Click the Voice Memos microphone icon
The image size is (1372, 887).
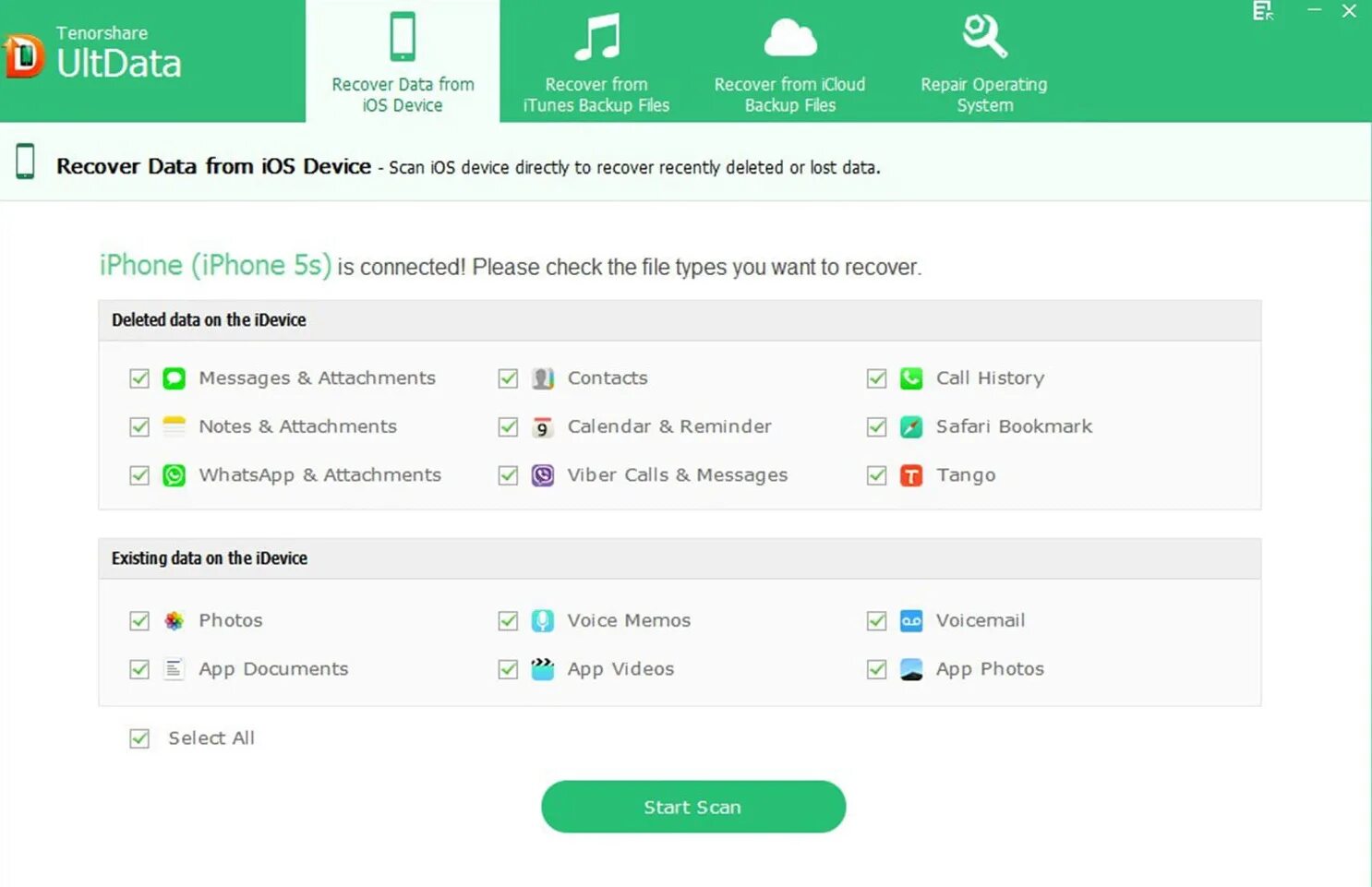[x=543, y=620]
